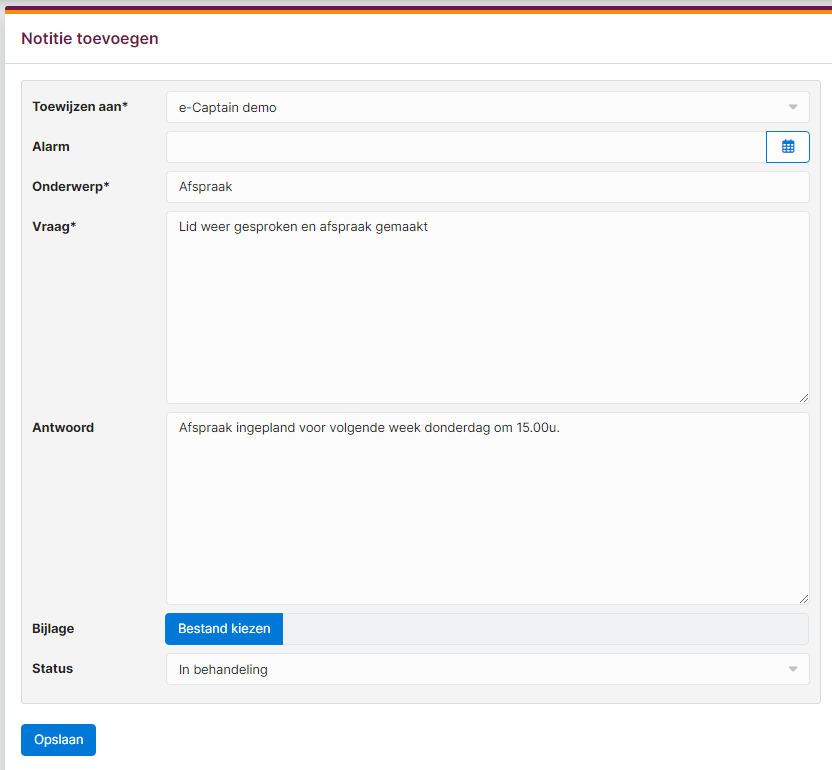Screen dimensions: 832x770
Task: Click inside the Antwoord text area
Action: pyautogui.click(x=488, y=508)
